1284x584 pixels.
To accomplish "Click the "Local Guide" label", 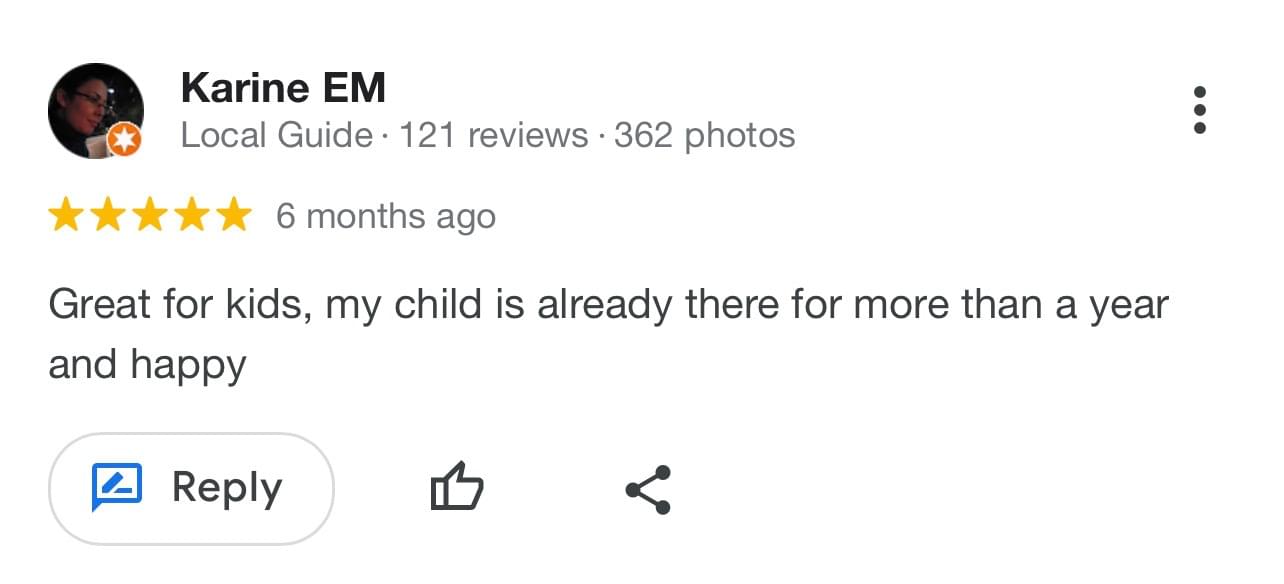I will click(276, 135).
